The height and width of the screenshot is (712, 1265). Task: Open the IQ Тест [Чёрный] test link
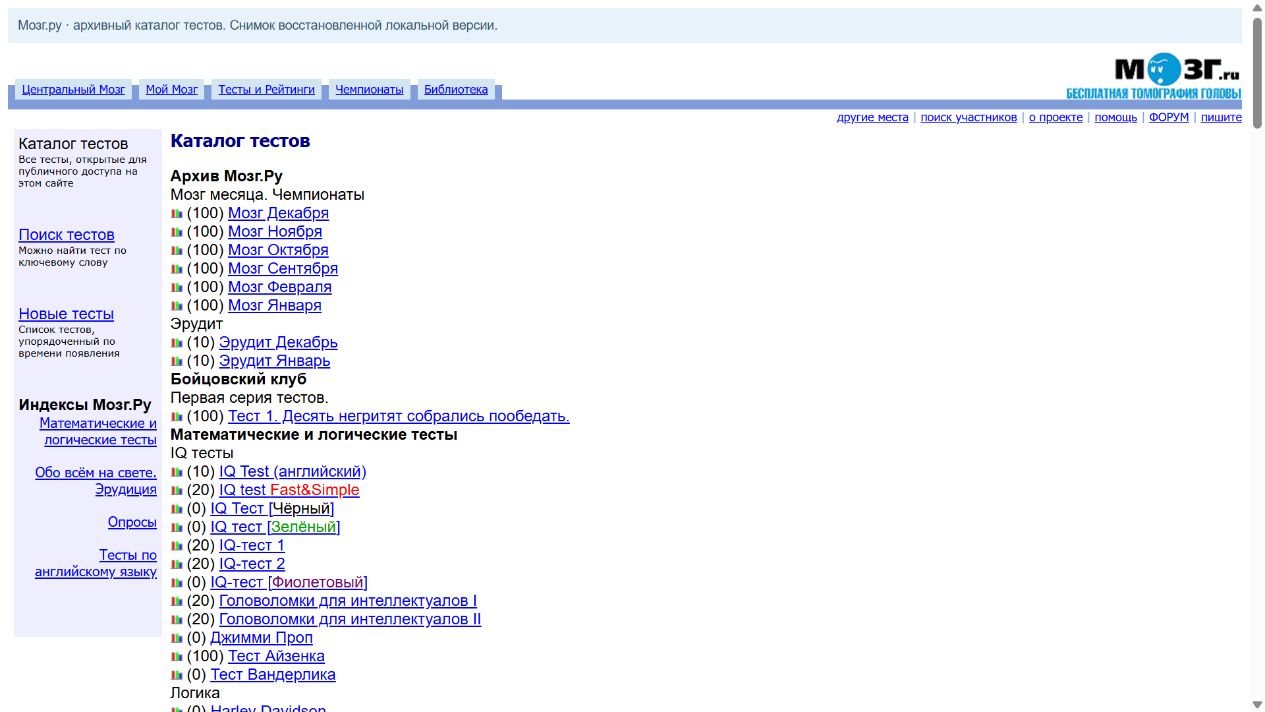pos(272,509)
